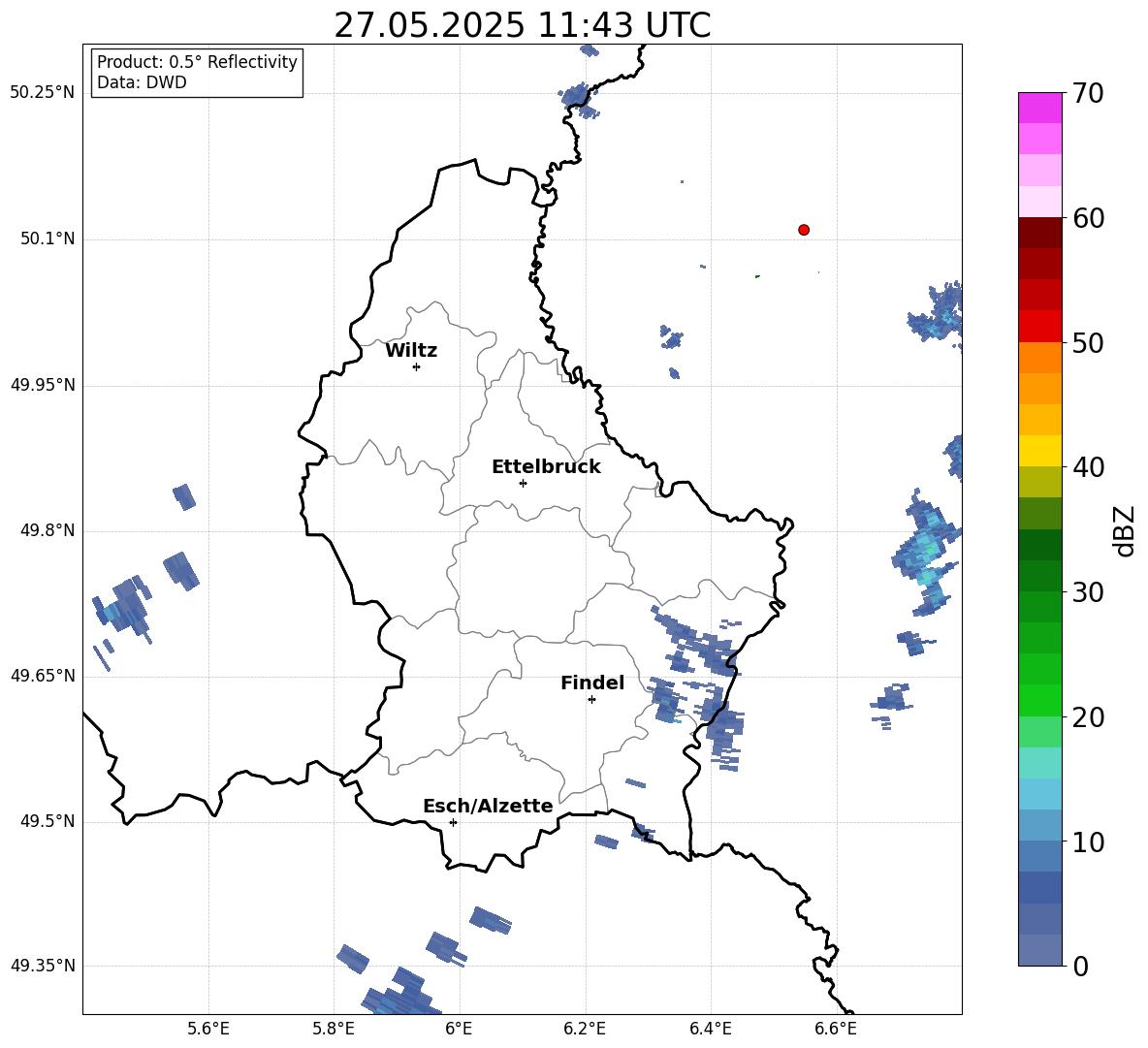This screenshot has height=1048, width=1148.
Task: Click the 49.5°N latitude label
Action: pyautogui.click(x=48, y=821)
